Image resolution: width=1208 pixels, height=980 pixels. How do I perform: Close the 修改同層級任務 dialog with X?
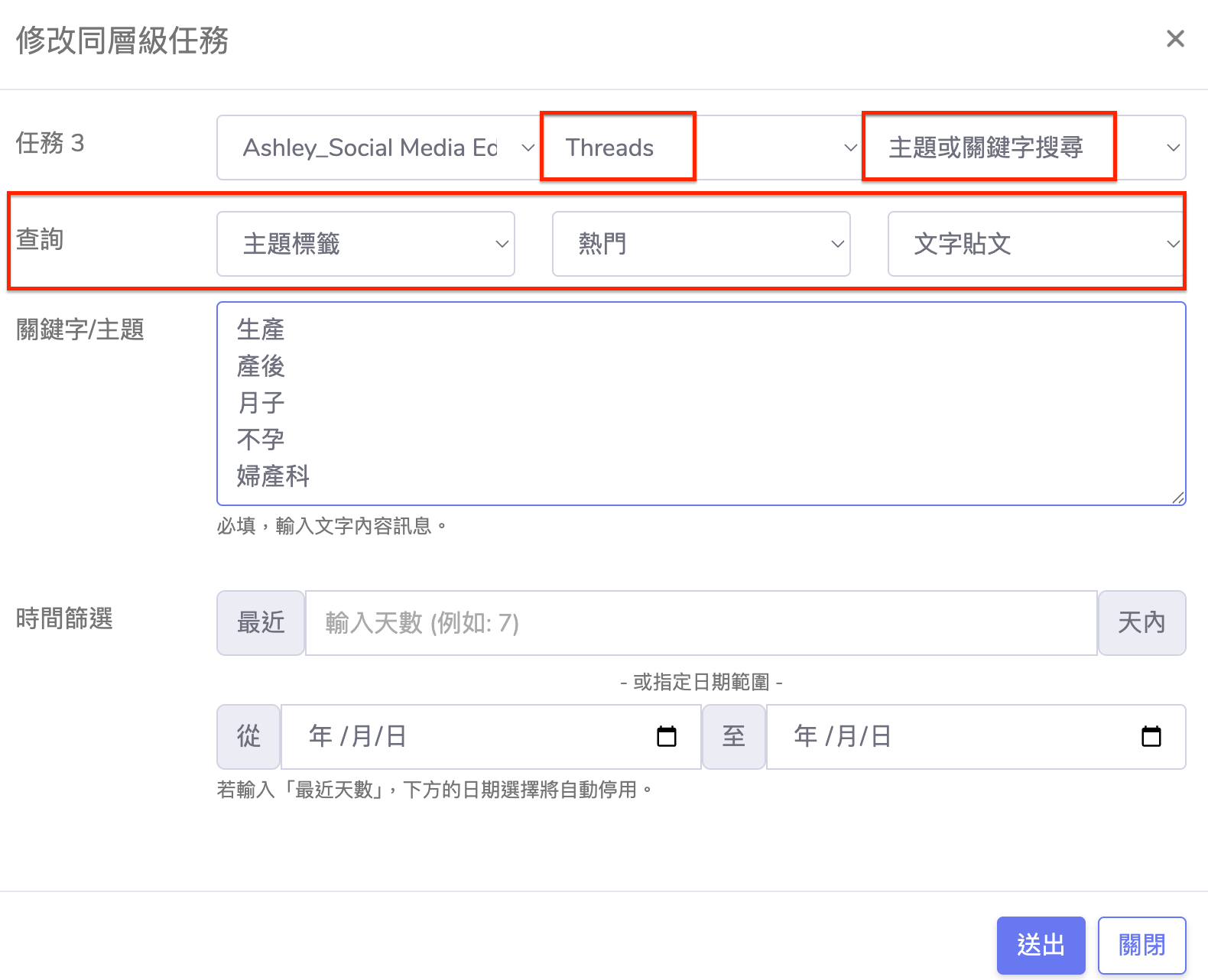(x=1175, y=39)
